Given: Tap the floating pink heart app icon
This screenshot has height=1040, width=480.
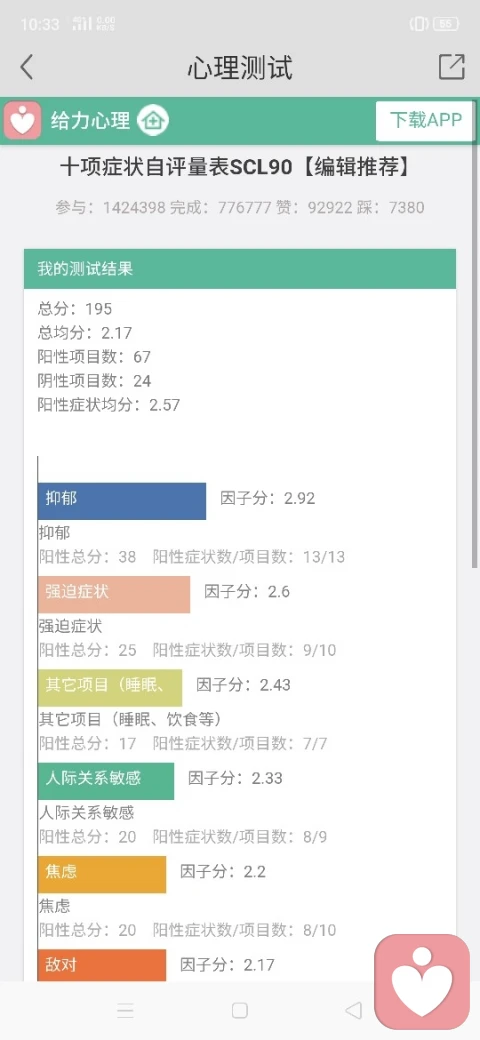Looking at the screenshot, I should point(422,981).
